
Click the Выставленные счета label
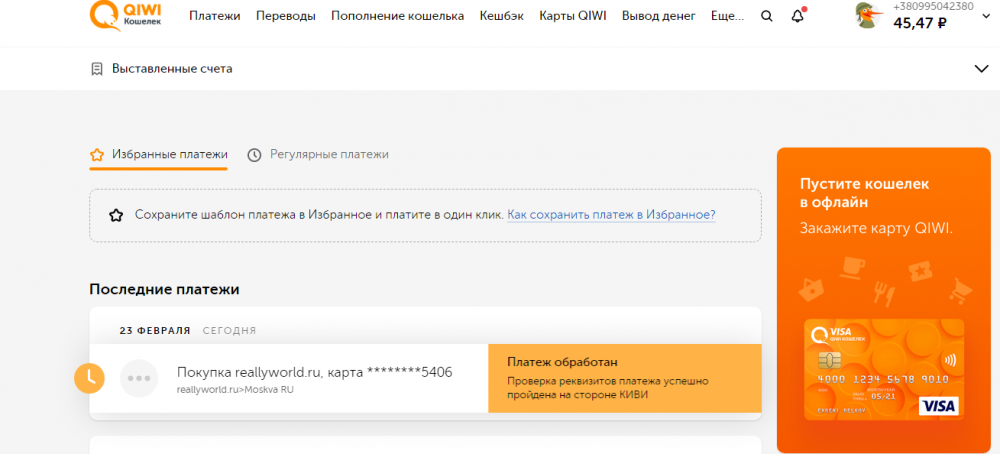[x=172, y=69]
